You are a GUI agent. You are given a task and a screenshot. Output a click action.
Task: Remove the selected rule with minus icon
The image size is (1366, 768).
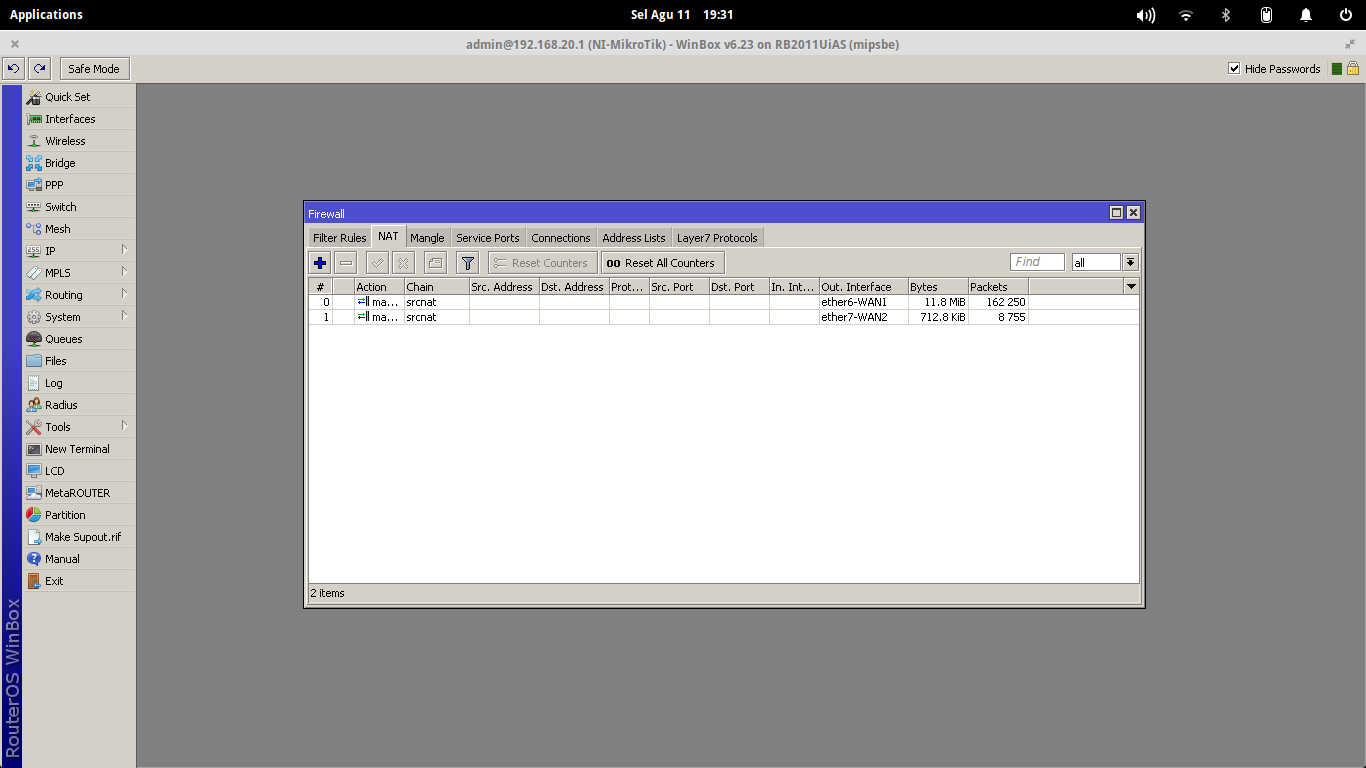tap(346, 263)
